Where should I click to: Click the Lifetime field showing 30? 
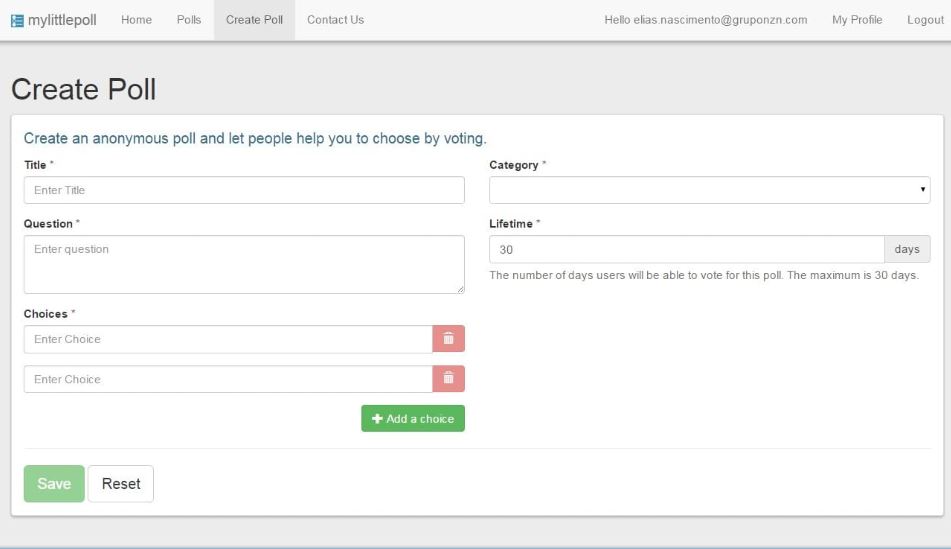pyautogui.click(x=687, y=249)
